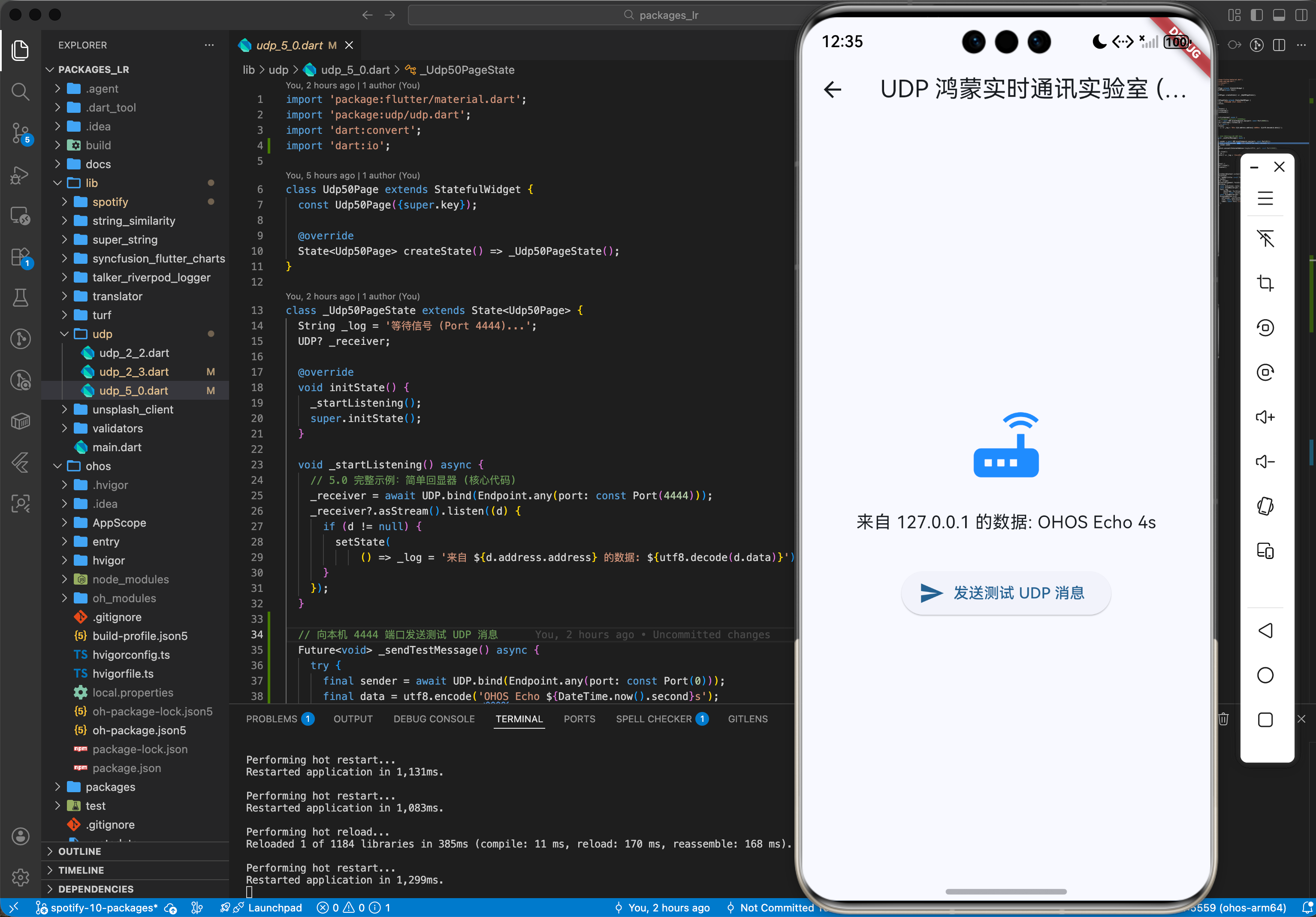Click the emulator crop screenshot icon
The image size is (1316, 917).
(1265, 283)
